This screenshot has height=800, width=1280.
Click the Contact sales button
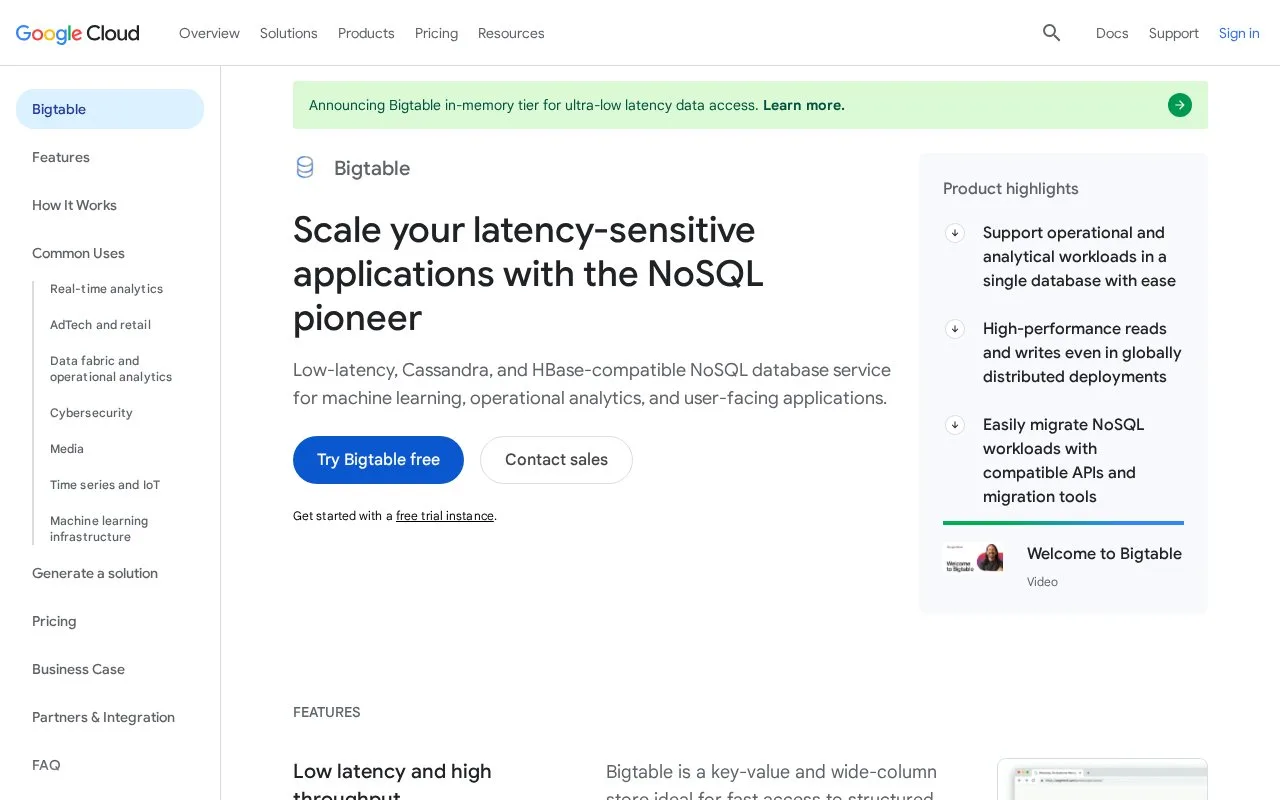point(556,460)
